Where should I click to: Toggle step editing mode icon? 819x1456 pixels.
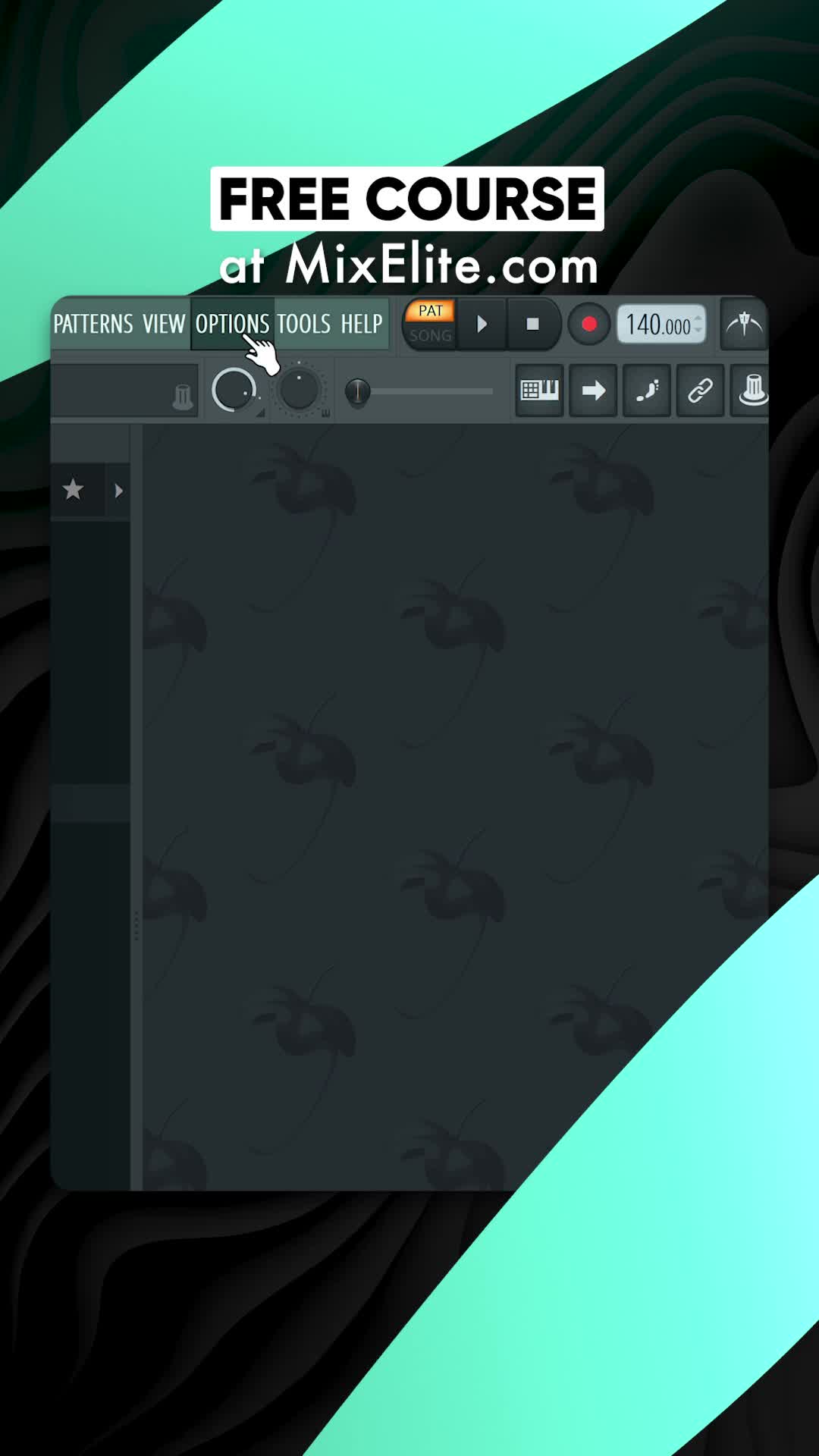(x=647, y=391)
